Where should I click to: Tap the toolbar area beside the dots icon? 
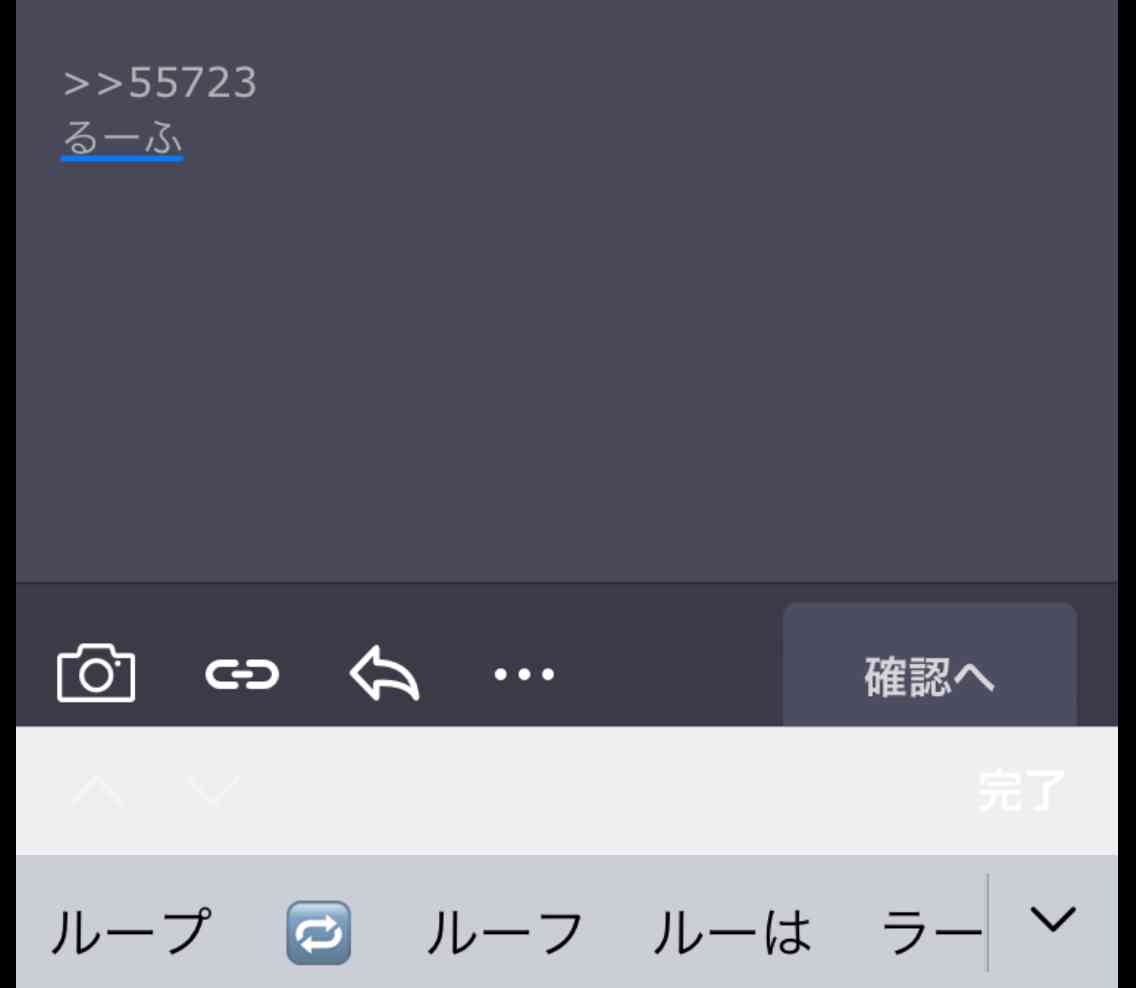pyautogui.click(x=667, y=674)
